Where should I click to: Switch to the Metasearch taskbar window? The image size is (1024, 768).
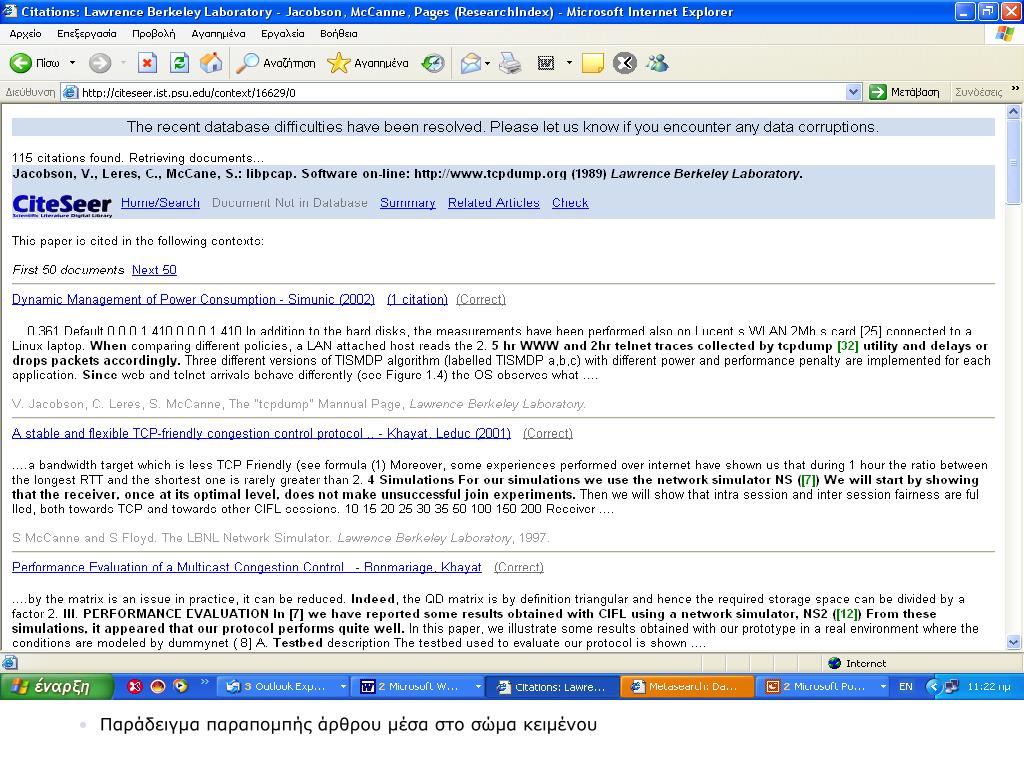[686, 686]
